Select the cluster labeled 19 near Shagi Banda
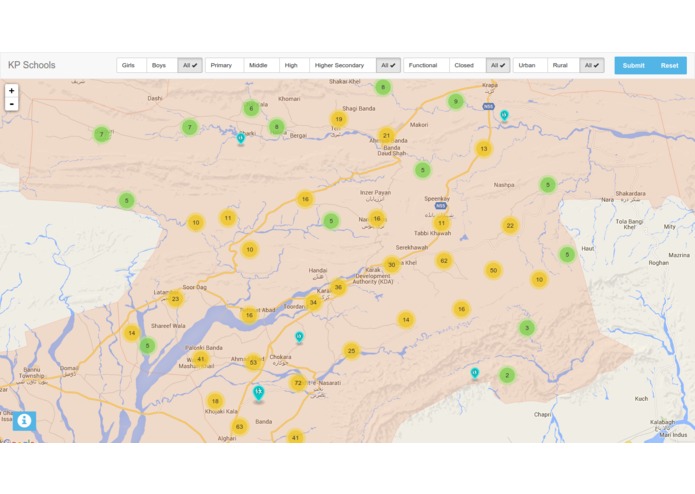 click(339, 119)
